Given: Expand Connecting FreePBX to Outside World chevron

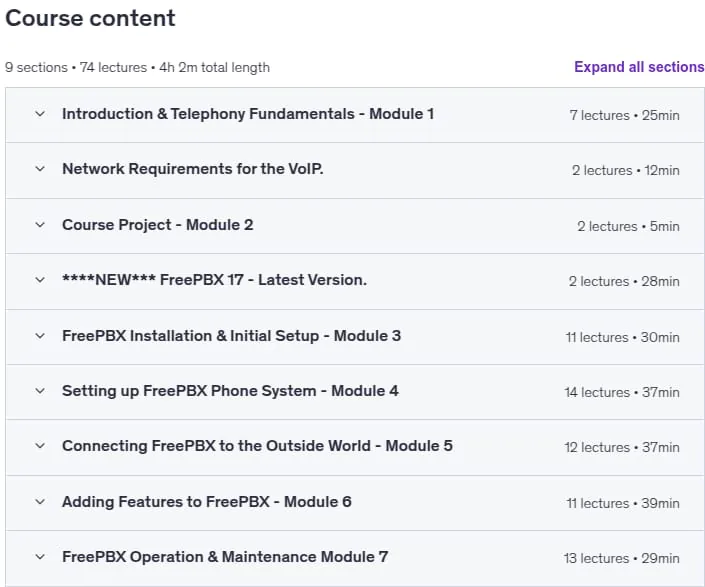Looking at the screenshot, I should tap(40, 446).
